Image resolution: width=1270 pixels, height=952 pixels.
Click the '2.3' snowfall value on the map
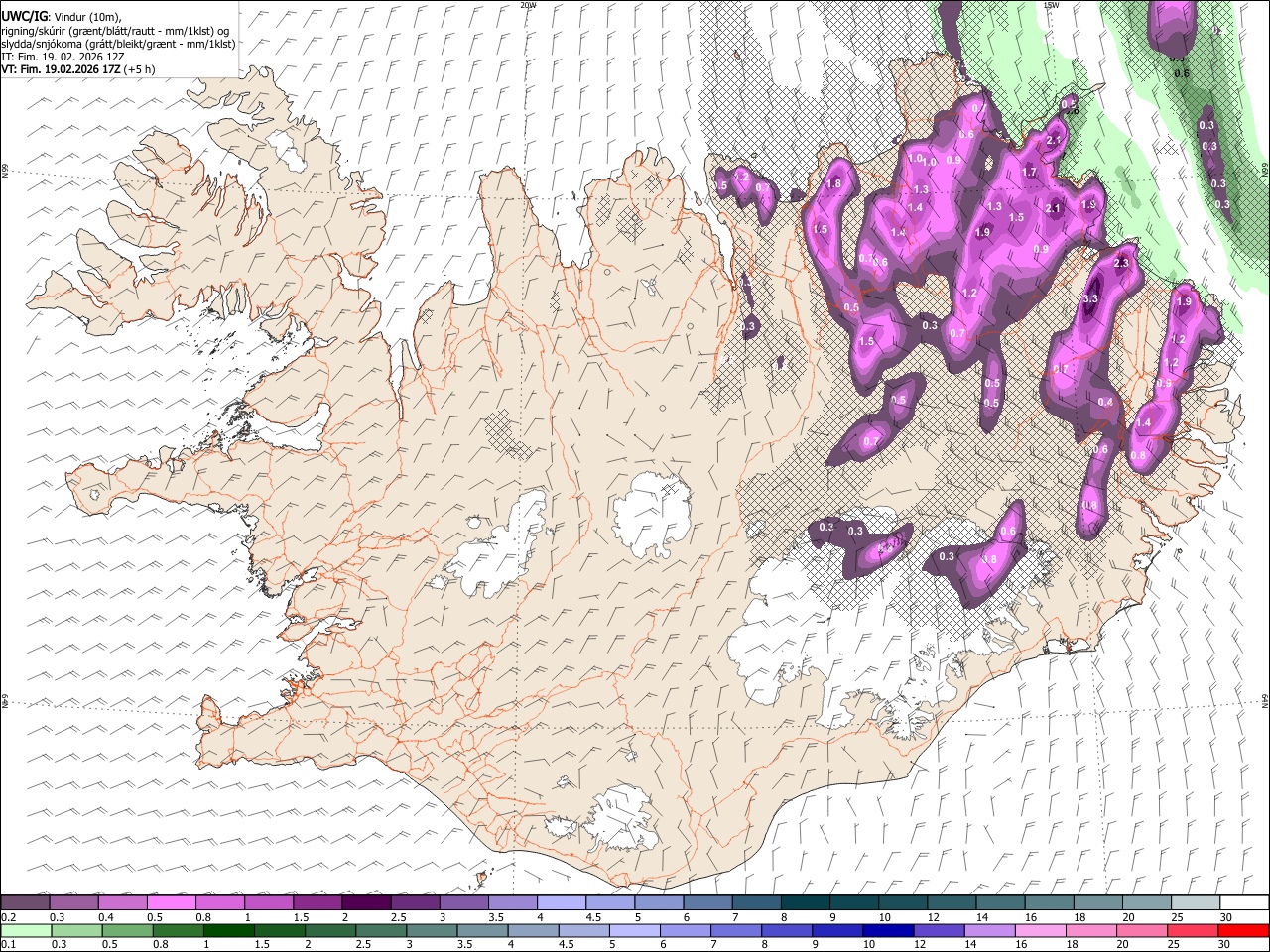point(1122,264)
